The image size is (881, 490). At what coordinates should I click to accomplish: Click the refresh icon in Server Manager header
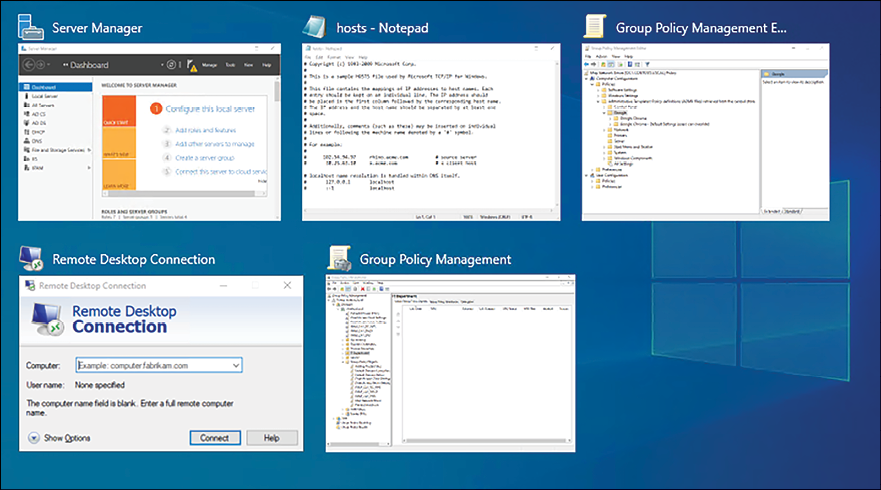pos(171,65)
